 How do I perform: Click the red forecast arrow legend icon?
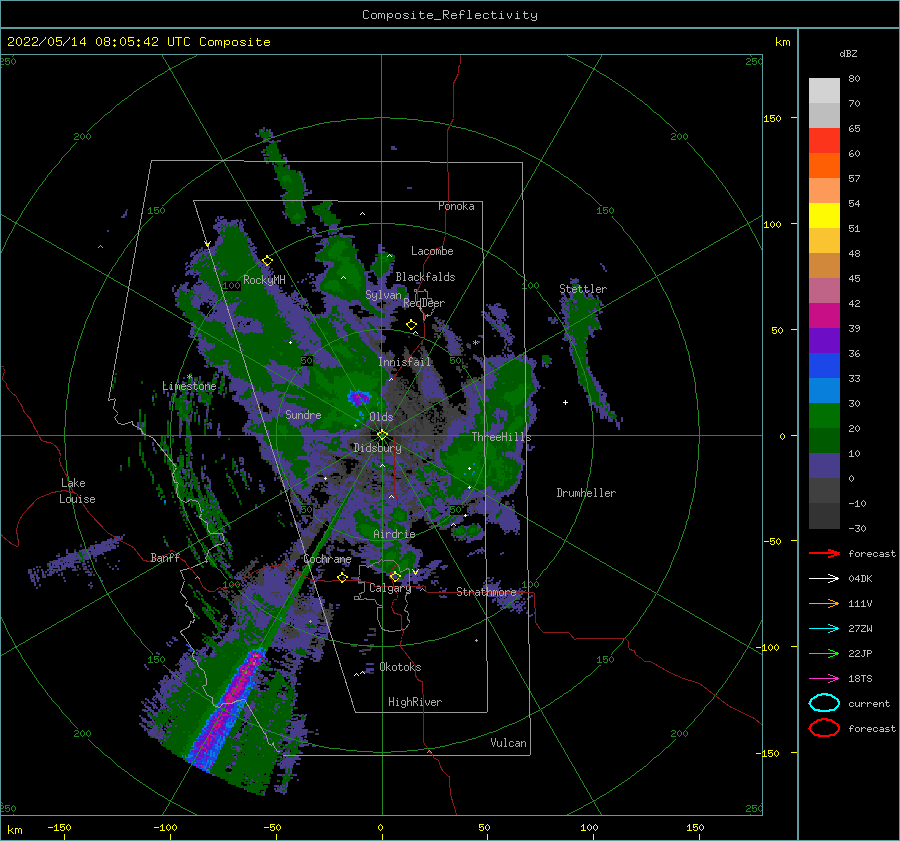(x=824, y=553)
